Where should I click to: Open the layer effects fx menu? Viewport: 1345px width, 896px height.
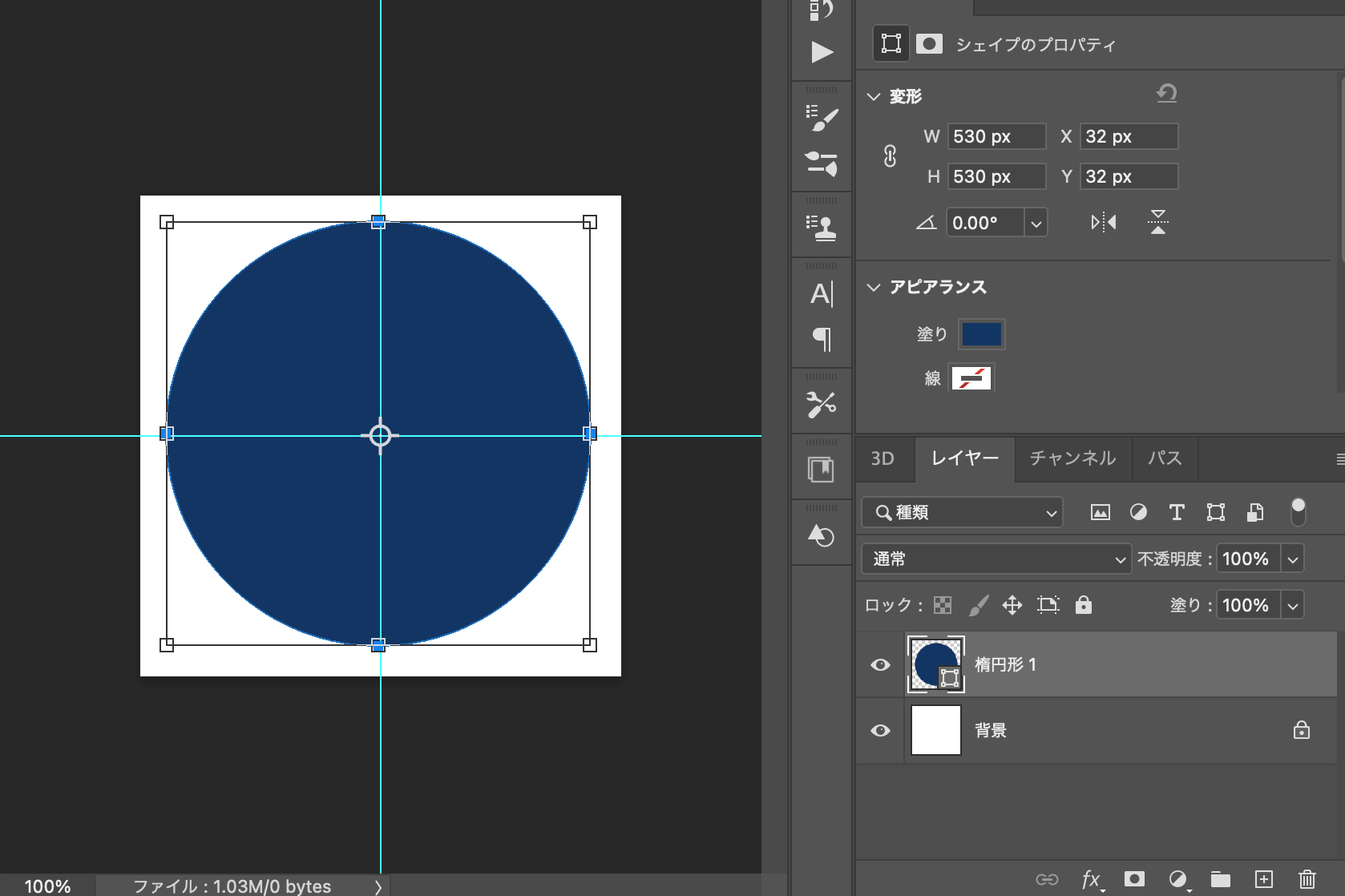[1091, 879]
